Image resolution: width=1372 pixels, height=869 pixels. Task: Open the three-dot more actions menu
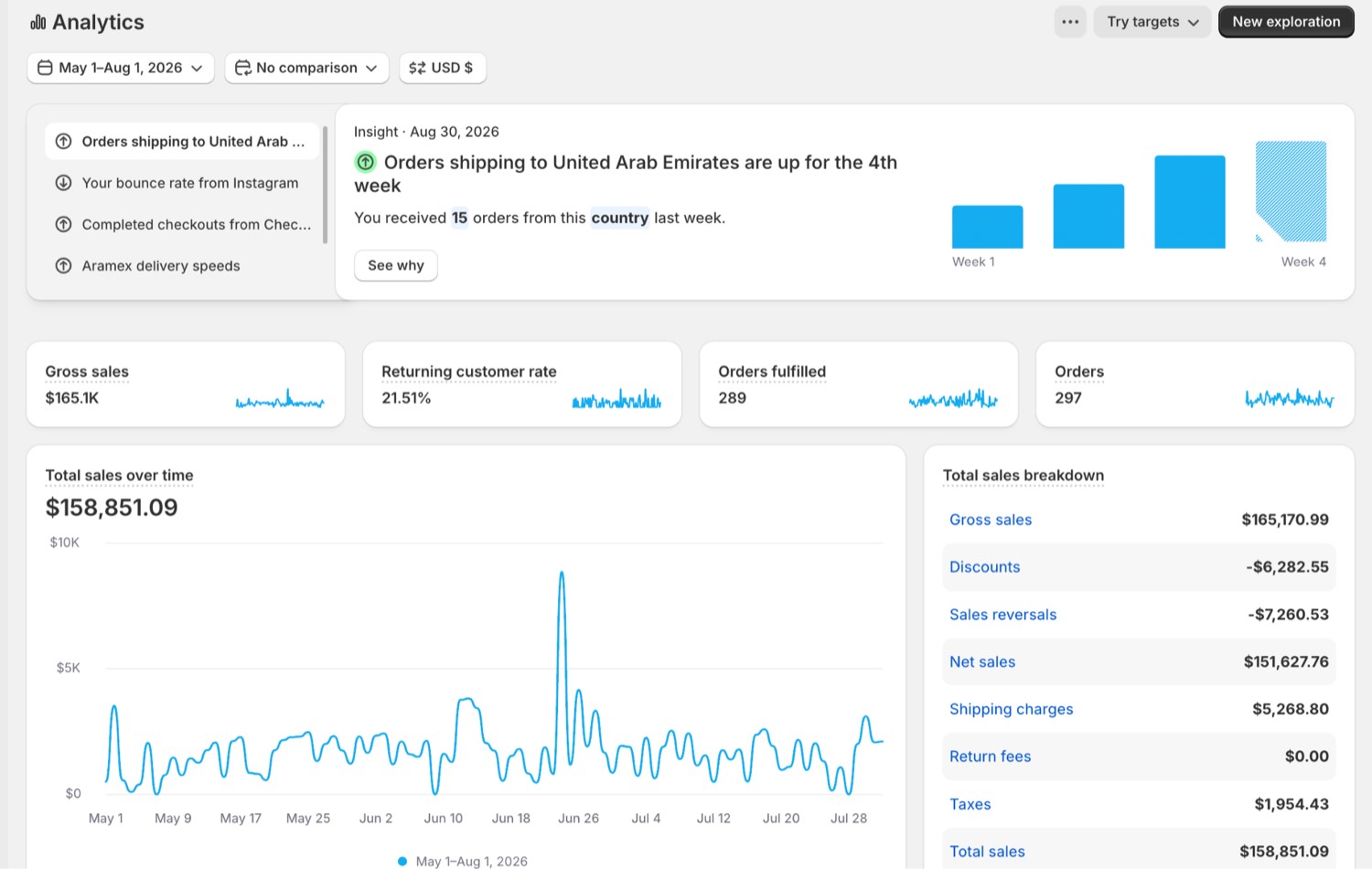coord(1070,22)
